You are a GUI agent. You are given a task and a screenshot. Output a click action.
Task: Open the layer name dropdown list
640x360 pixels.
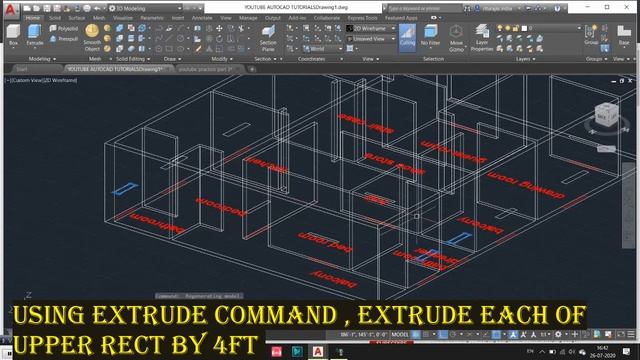(579, 28)
